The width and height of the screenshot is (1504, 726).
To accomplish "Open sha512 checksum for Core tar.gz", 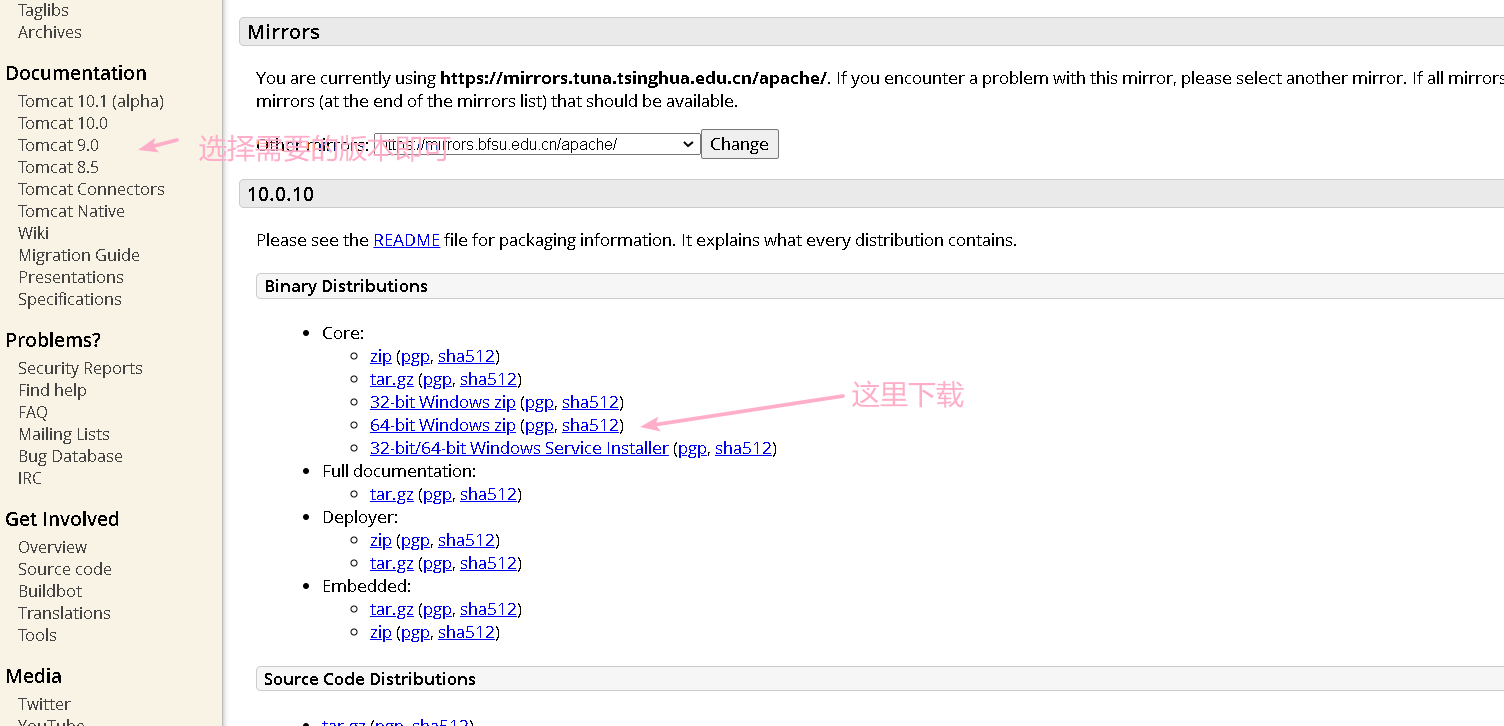I will 488,379.
